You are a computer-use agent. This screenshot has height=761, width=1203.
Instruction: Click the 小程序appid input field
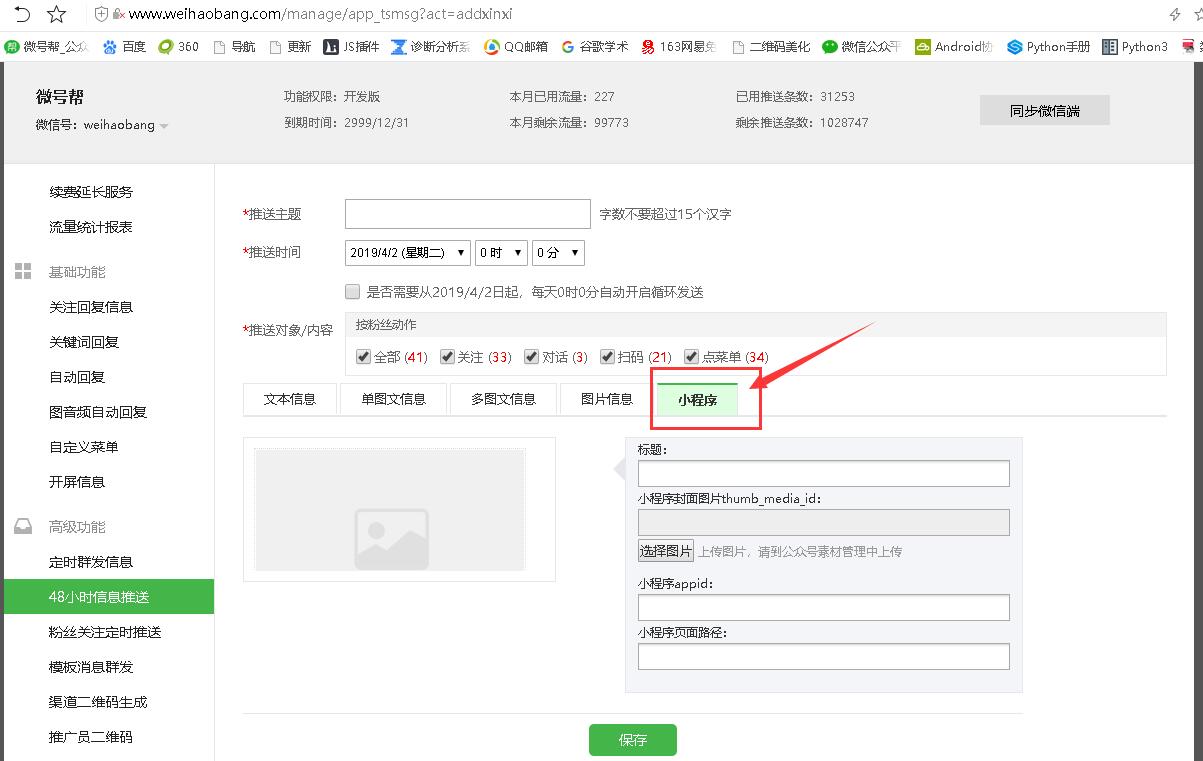(823, 607)
